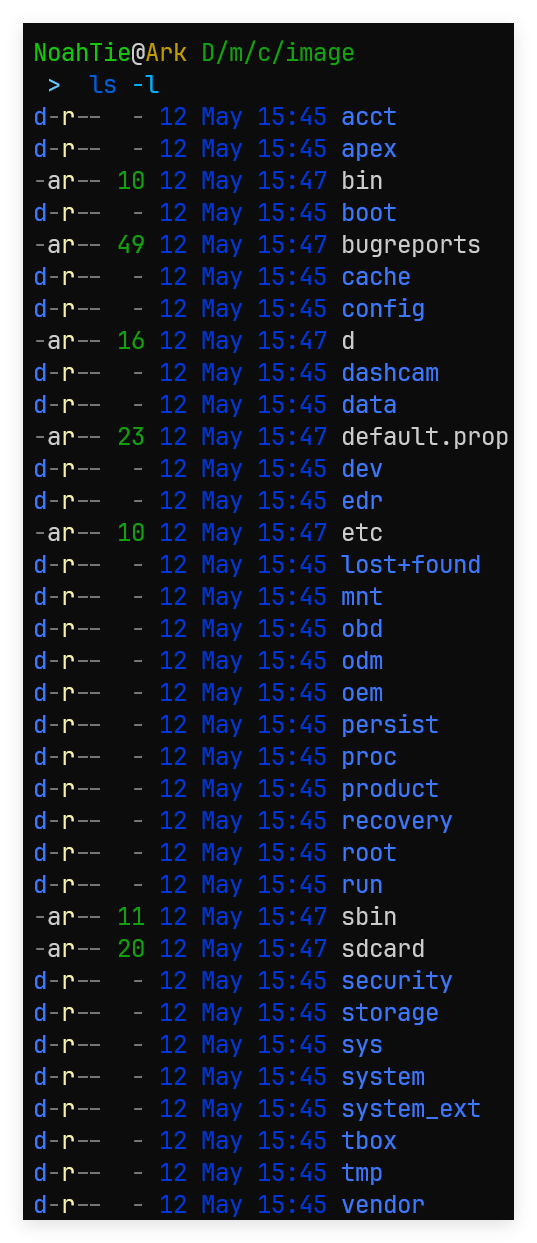Click the file named d
The width and height of the screenshot is (537, 1243).
click(348, 341)
